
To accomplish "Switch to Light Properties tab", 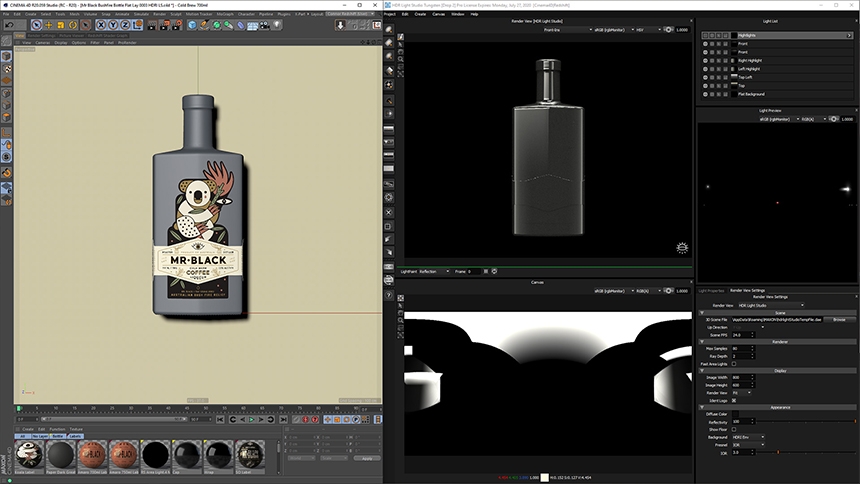I will 712,291.
